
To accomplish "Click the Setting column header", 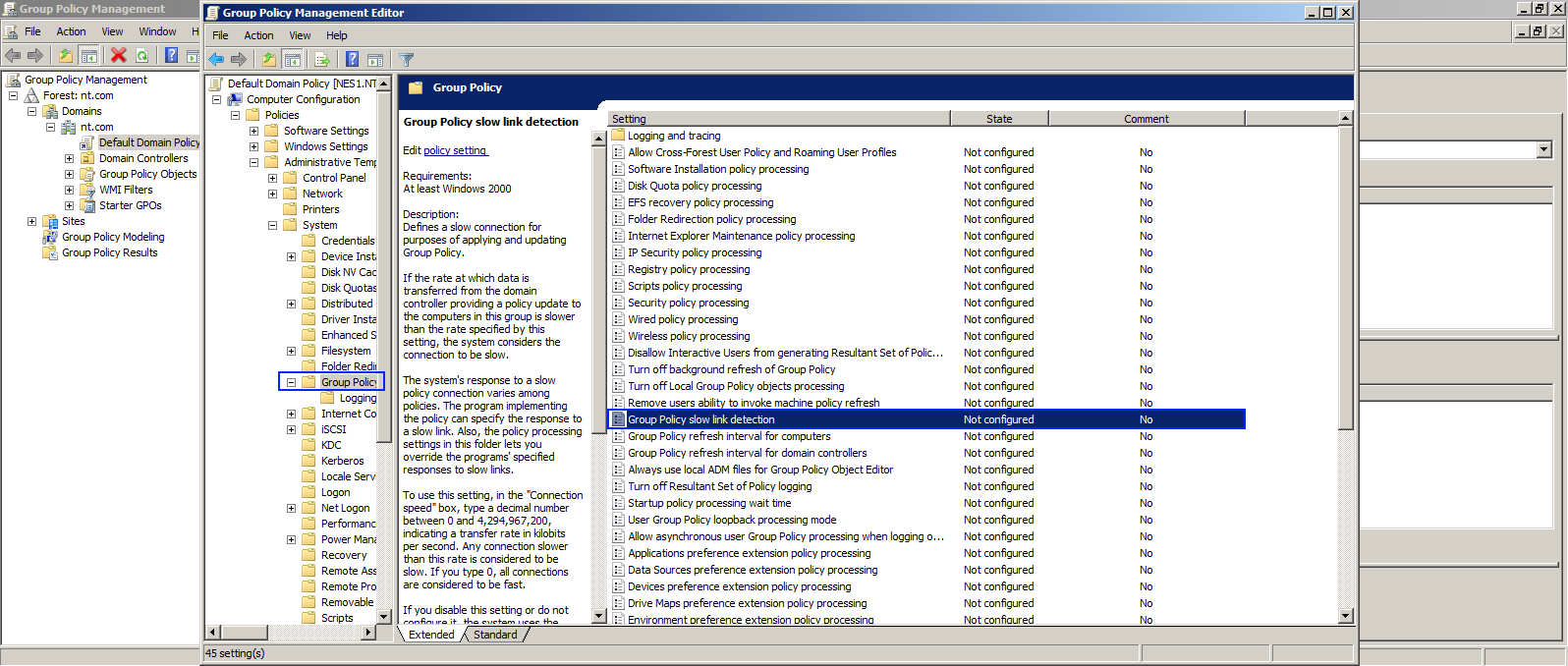I will tap(777, 119).
